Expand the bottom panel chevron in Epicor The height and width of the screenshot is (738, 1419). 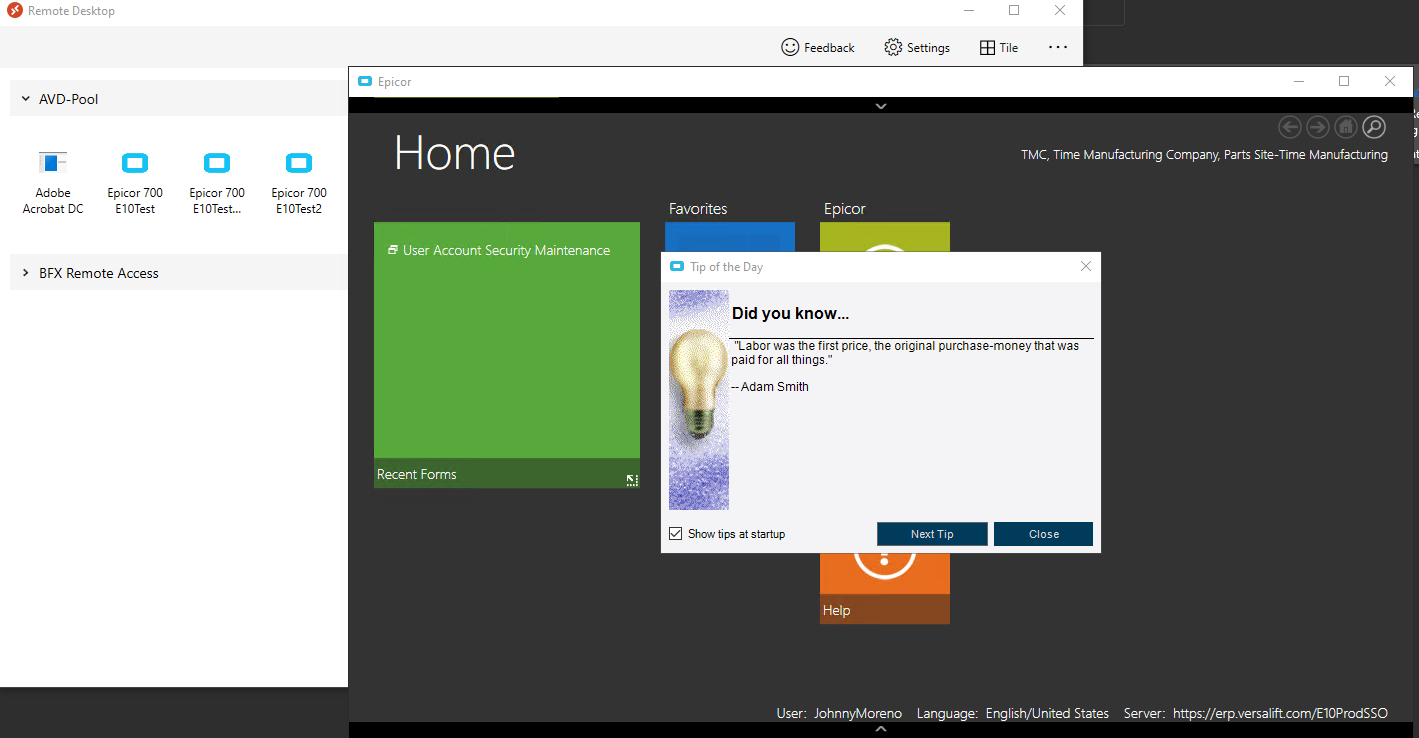(x=881, y=730)
